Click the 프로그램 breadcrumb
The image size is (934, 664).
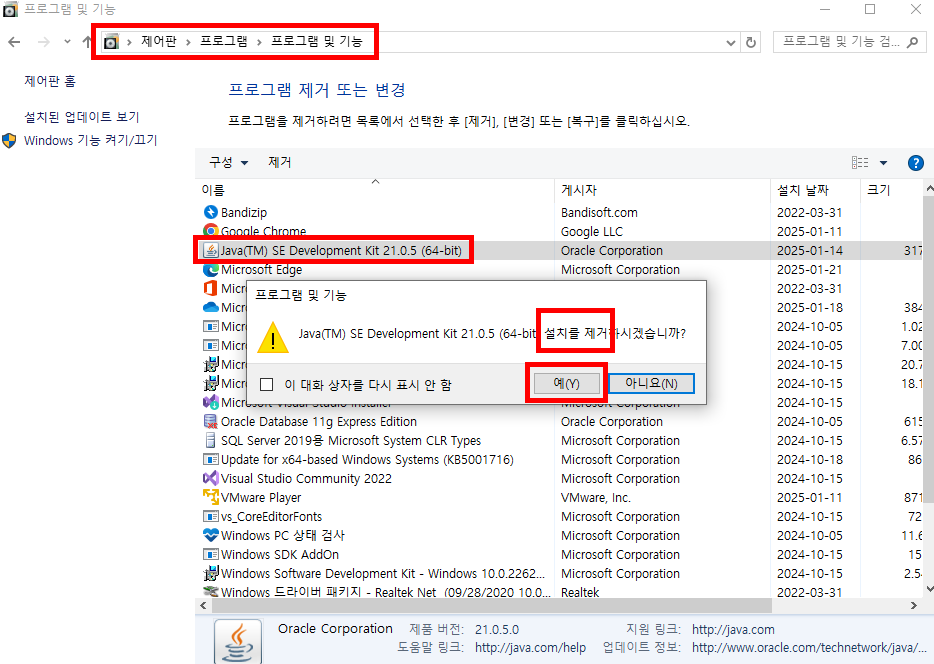click(224, 41)
